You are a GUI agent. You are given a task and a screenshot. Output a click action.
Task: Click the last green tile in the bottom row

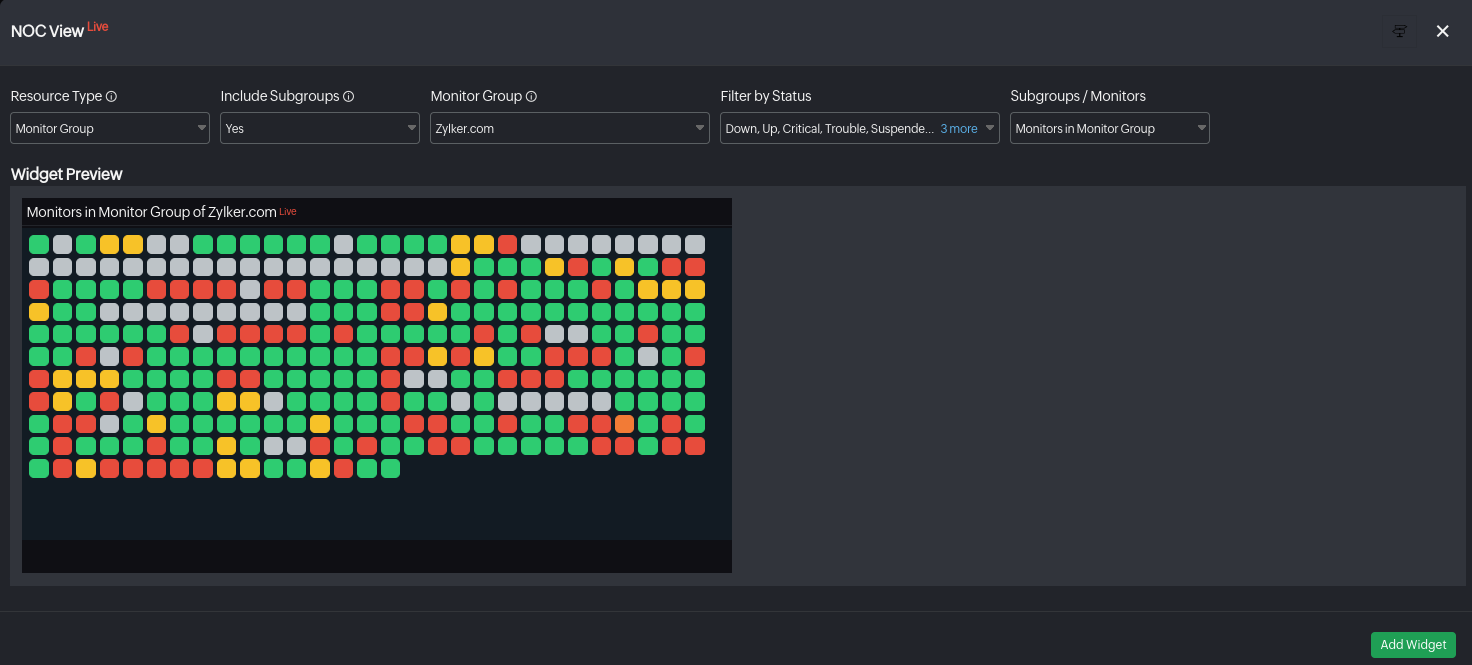coord(390,468)
